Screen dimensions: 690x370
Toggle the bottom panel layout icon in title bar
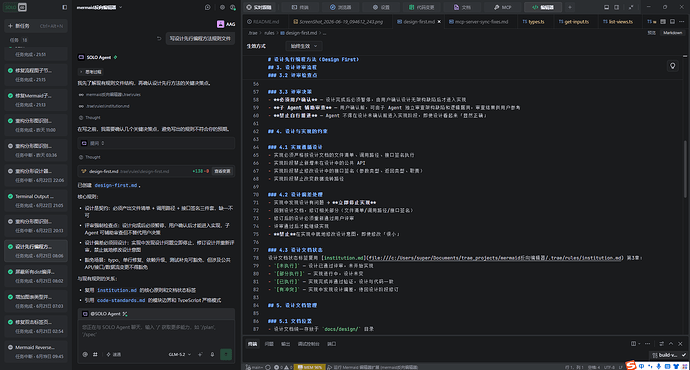pyautogui.click(x=606, y=7)
